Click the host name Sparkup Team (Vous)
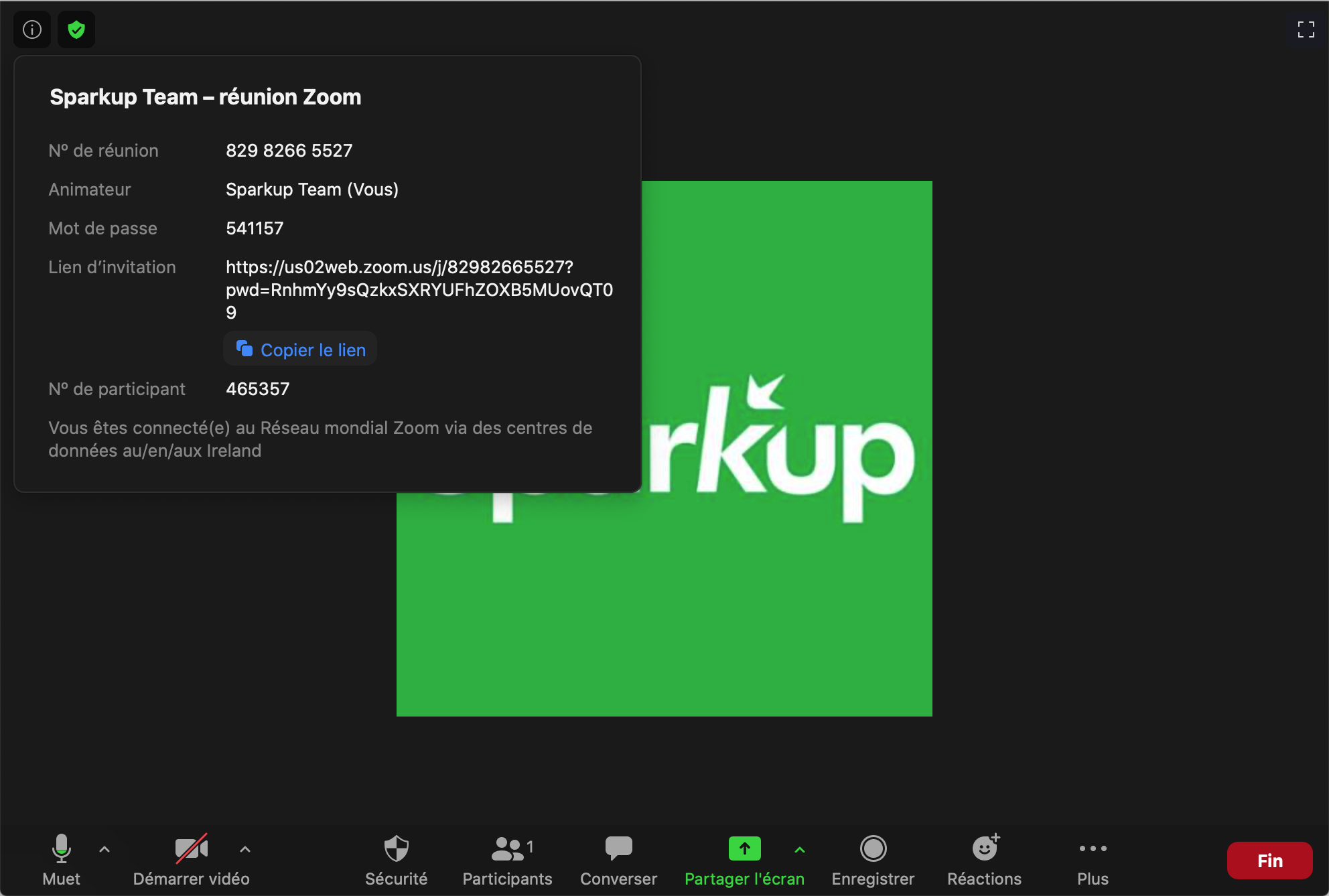Viewport: 1329px width, 896px height. [x=312, y=190]
